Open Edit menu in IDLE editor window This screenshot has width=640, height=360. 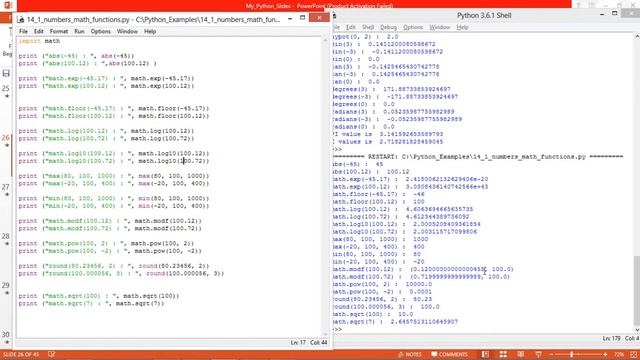click(x=38, y=31)
